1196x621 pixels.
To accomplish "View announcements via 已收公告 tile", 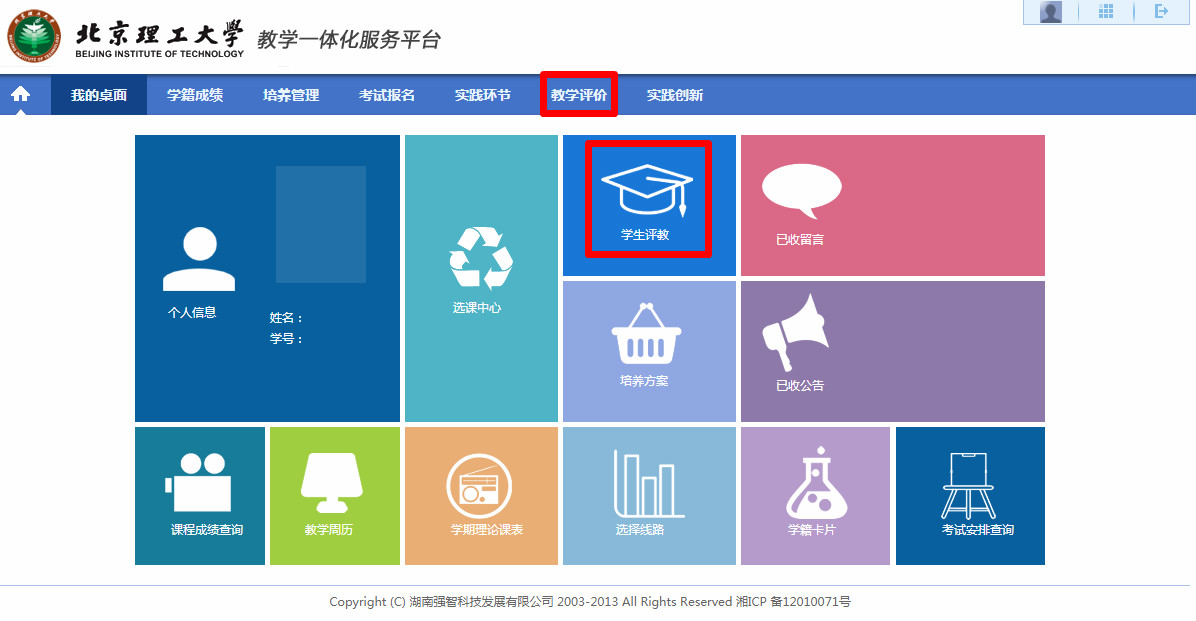I will tap(891, 350).
